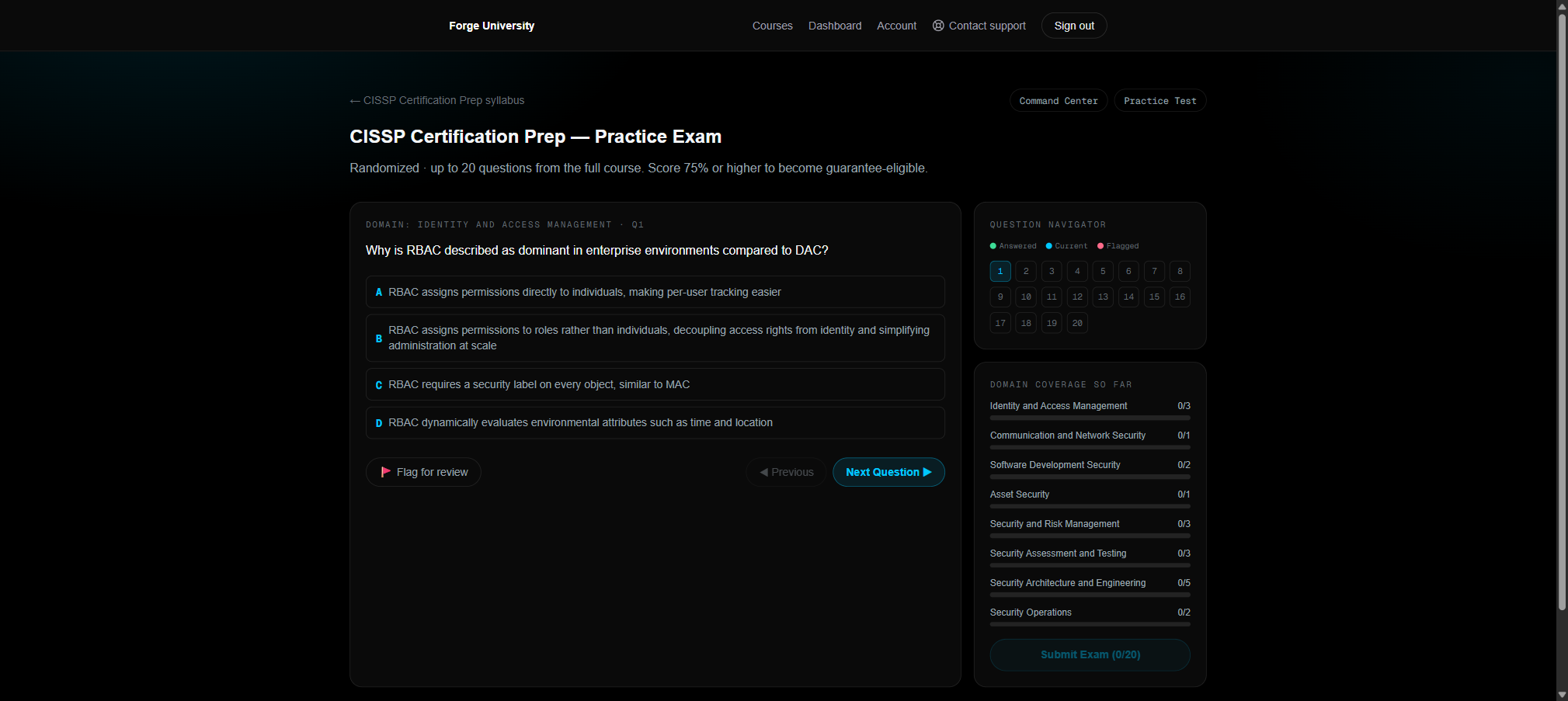Click Security Operations progress bar
This screenshot has height=701, width=1568.
tap(1090, 624)
